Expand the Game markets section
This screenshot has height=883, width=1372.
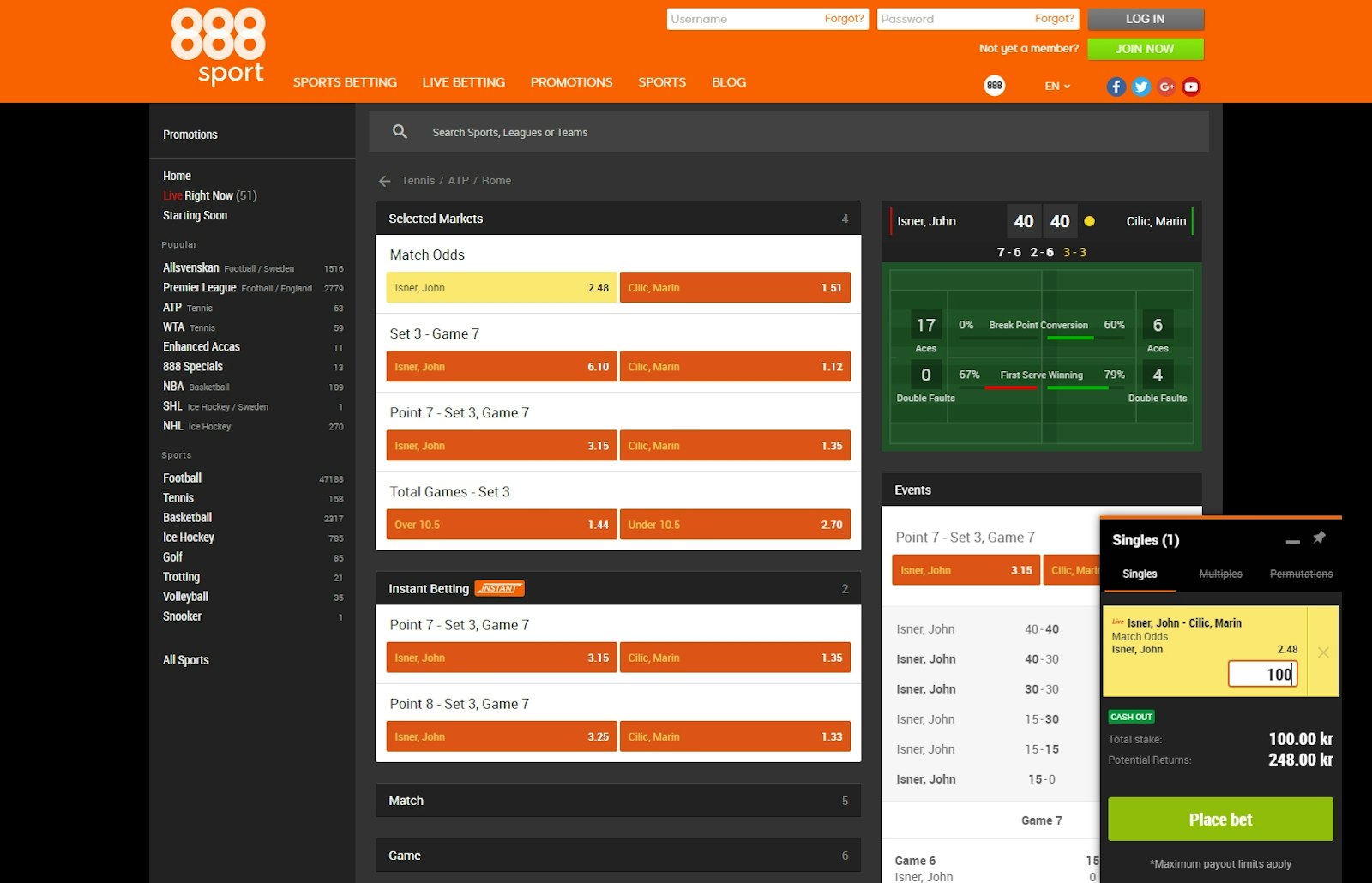(x=618, y=855)
